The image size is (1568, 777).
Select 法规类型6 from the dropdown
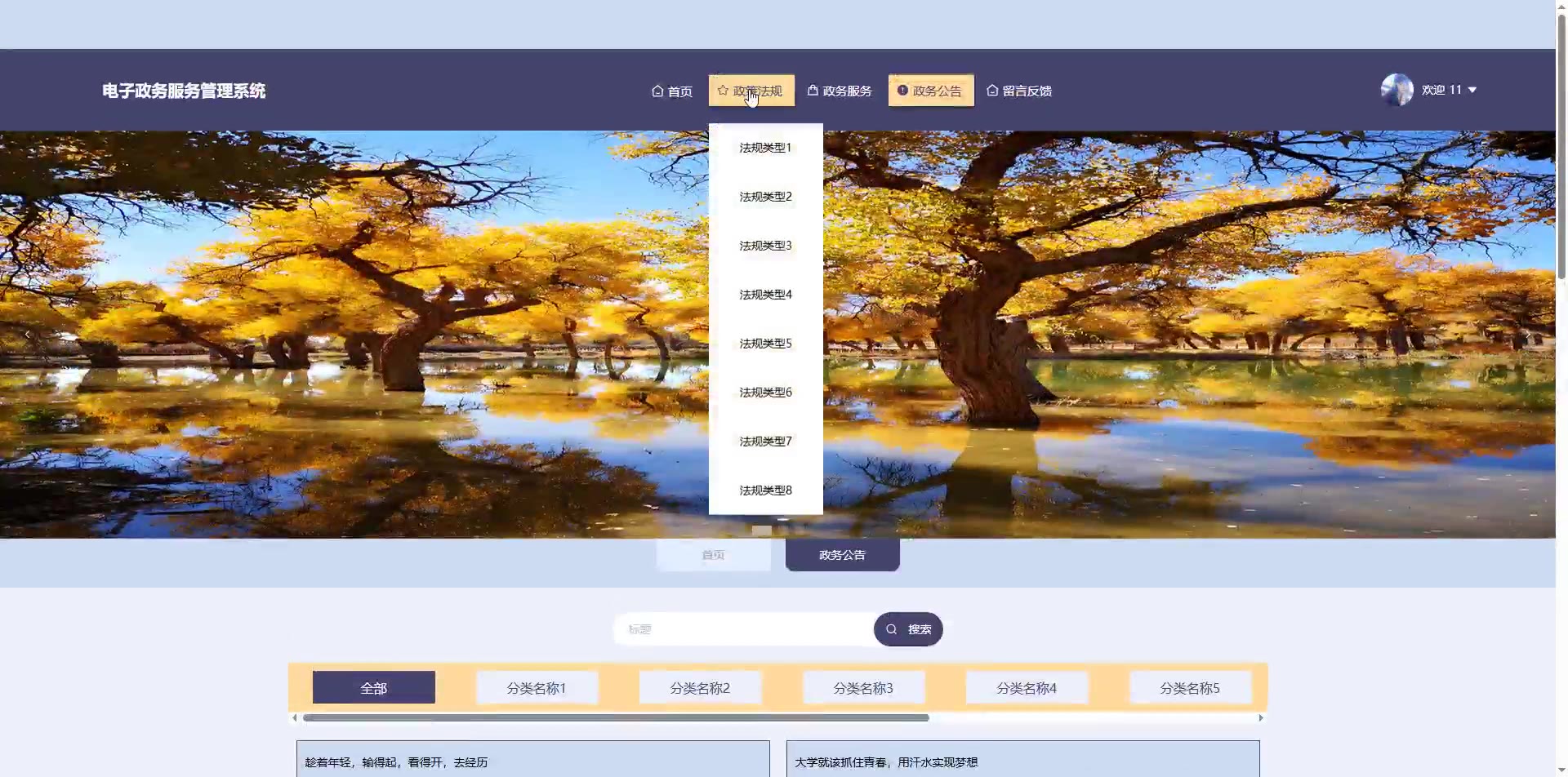coord(766,393)
